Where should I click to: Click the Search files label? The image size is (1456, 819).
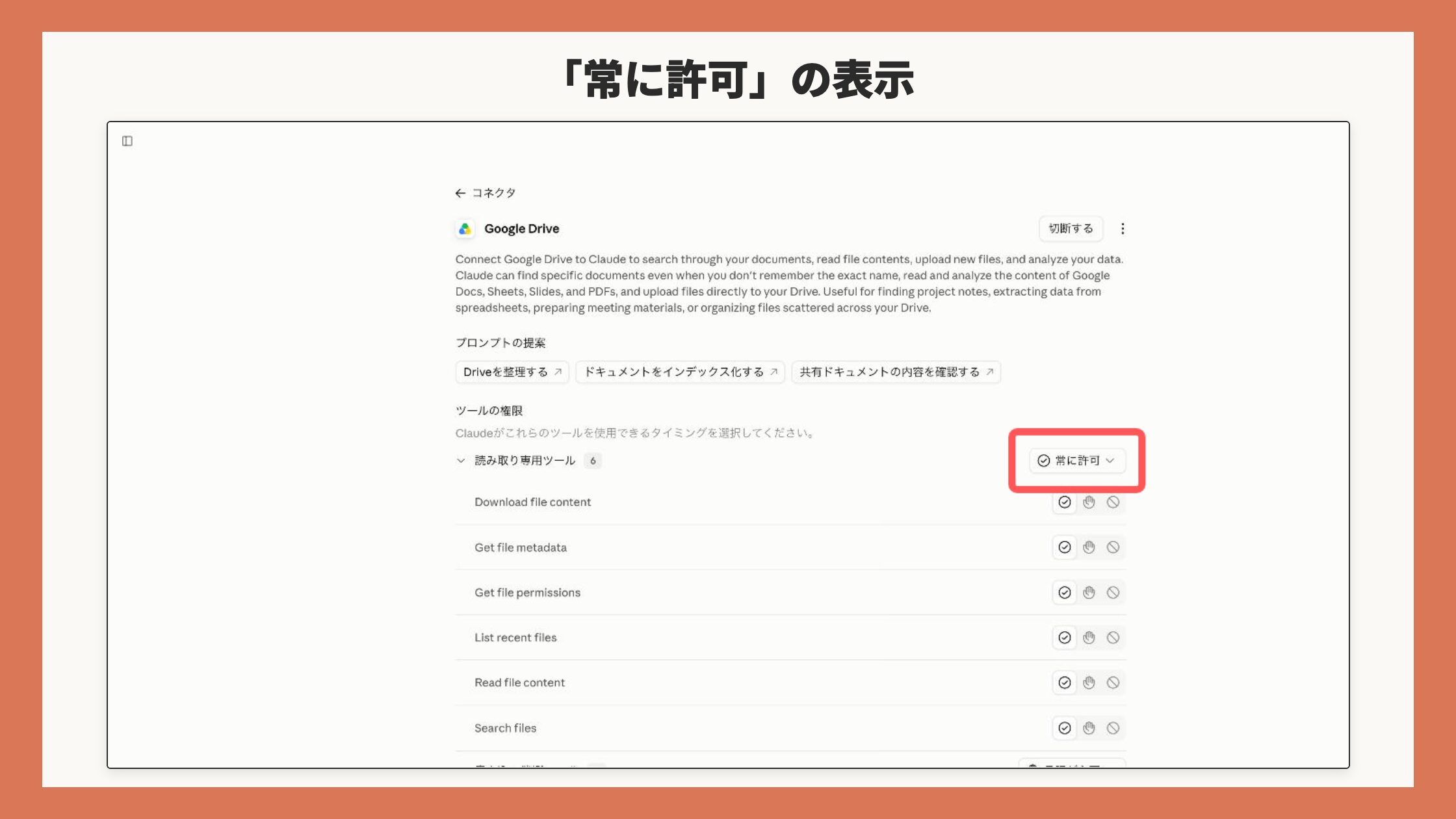pos(505,728)
